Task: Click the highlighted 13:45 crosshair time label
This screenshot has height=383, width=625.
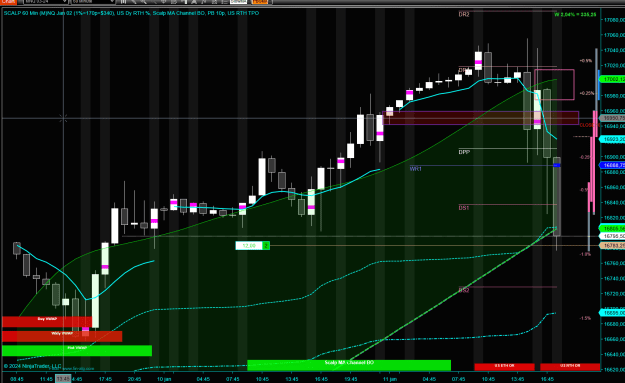Action: (63, 379)
